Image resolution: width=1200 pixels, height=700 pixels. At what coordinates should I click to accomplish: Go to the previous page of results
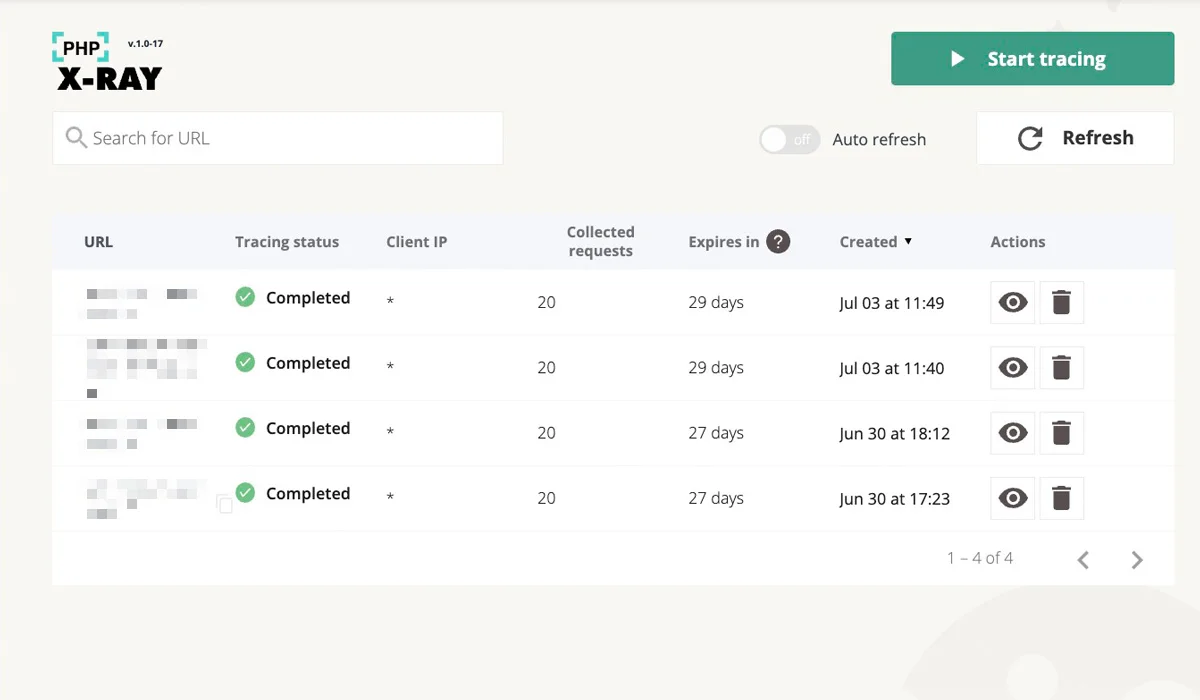point(1083,560)
